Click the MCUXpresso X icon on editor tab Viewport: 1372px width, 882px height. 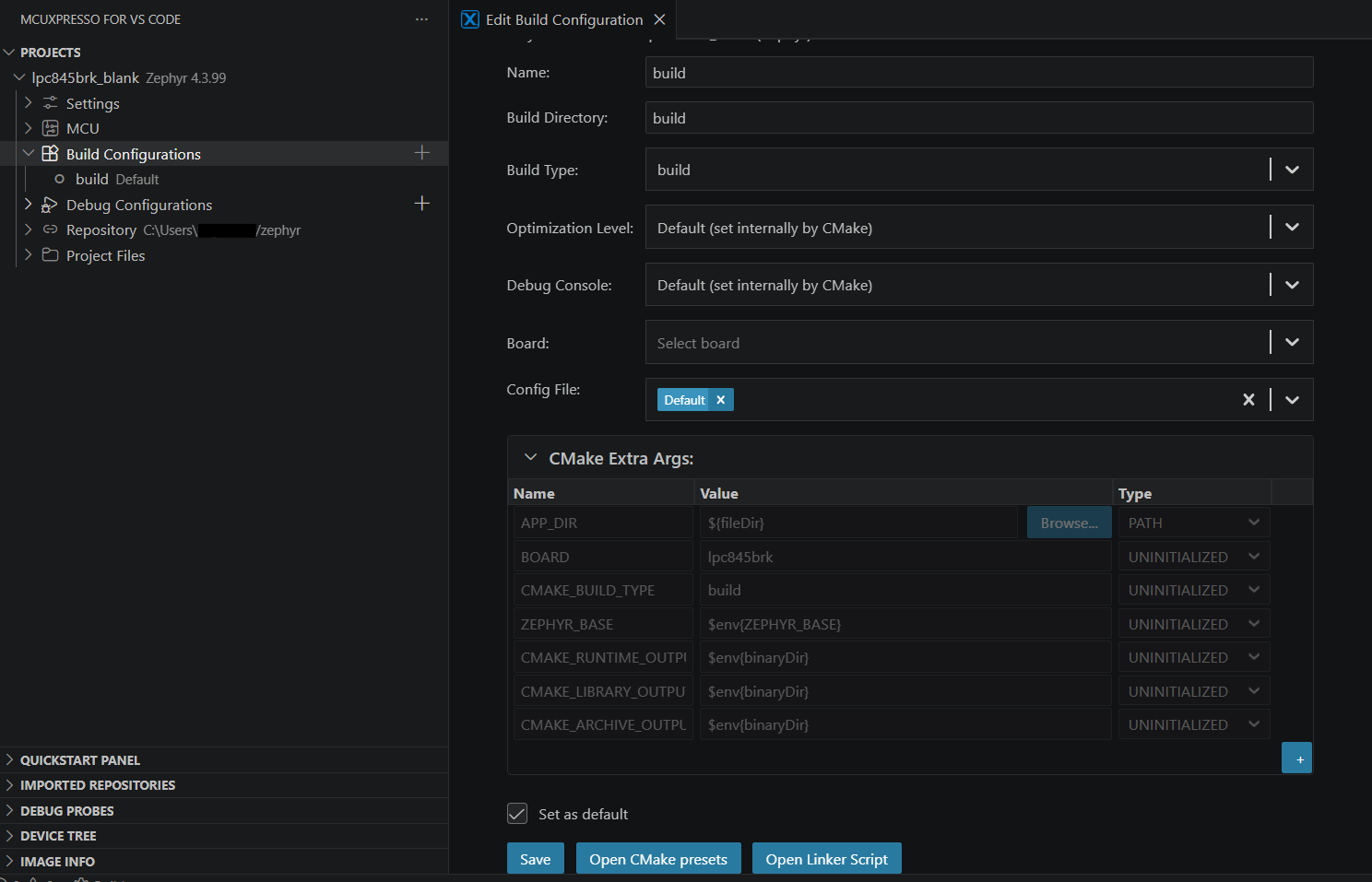[x=470, y=19]
